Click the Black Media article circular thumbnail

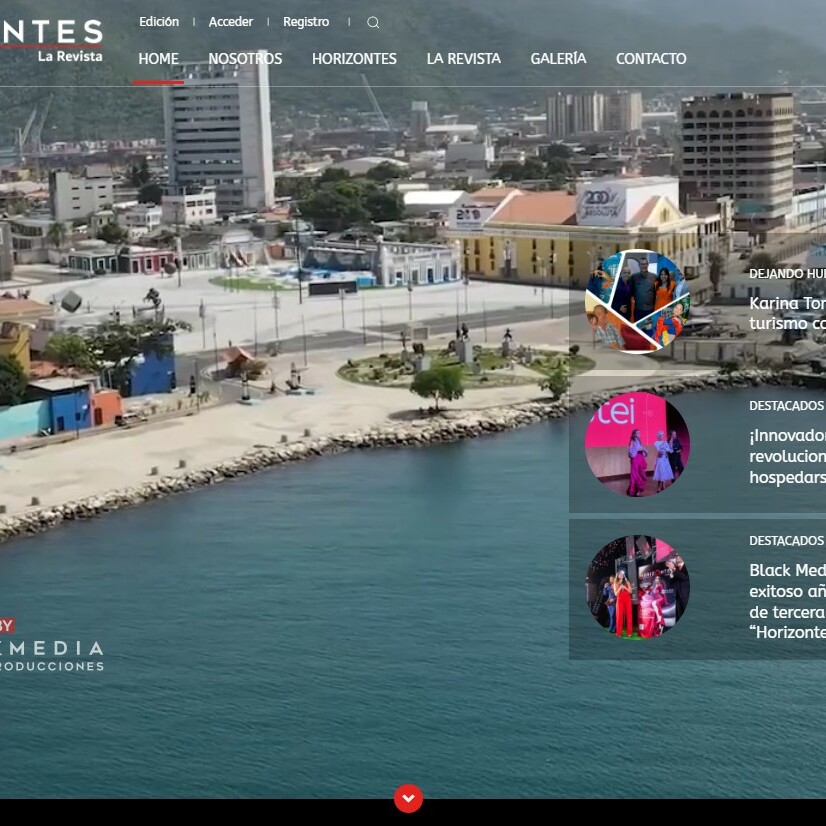(637, 587)
